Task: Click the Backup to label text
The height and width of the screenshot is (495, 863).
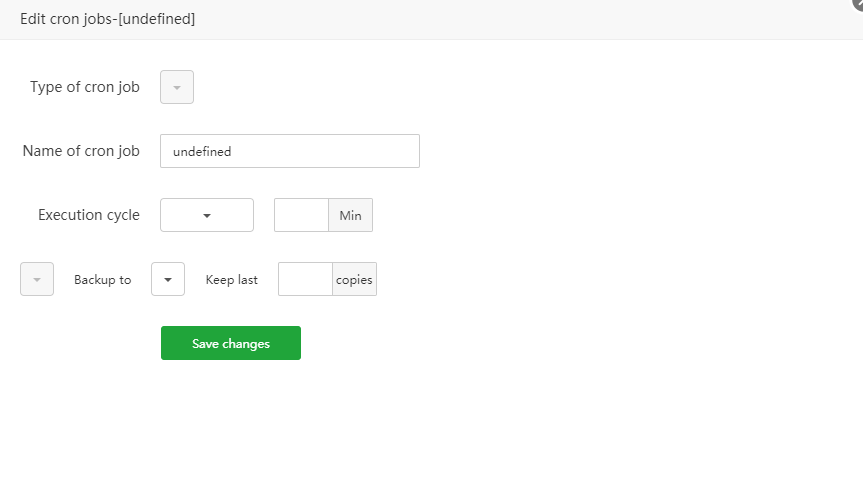Action: click(102, 280)
